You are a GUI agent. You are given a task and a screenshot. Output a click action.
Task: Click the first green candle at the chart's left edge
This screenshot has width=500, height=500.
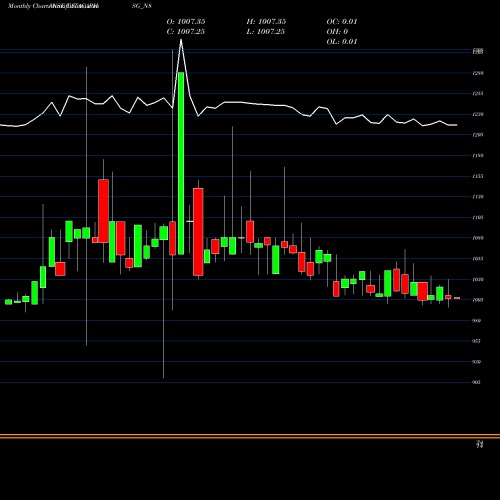(9, 302)
